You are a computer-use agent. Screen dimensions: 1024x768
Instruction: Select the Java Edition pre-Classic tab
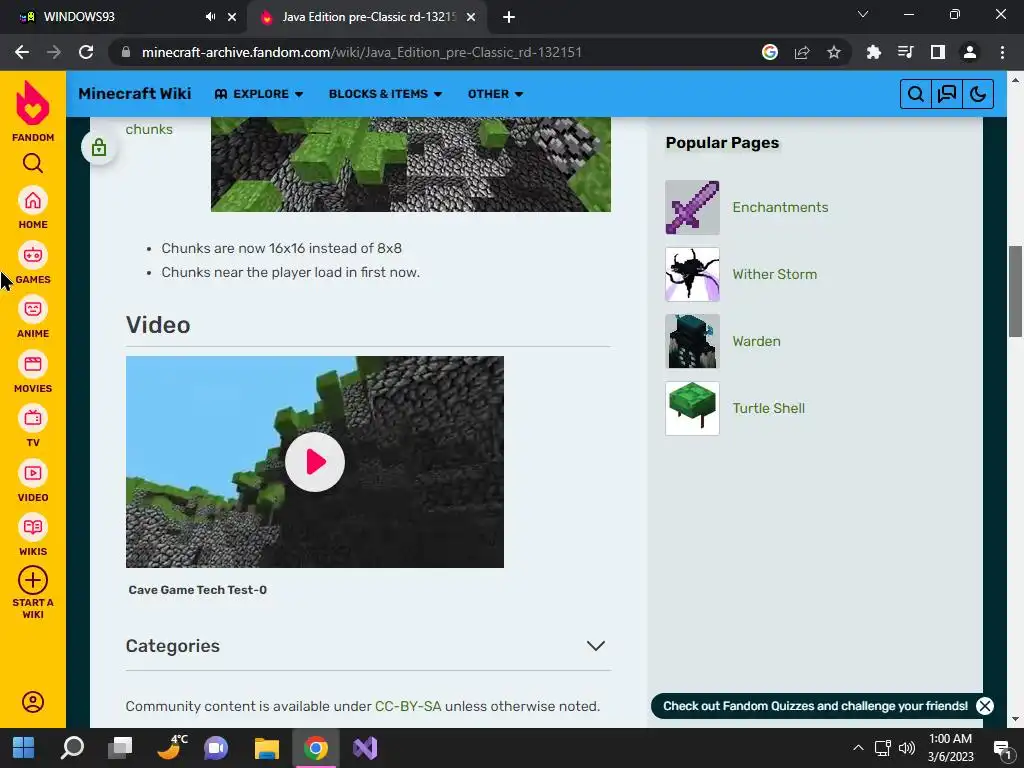[369, 17]
